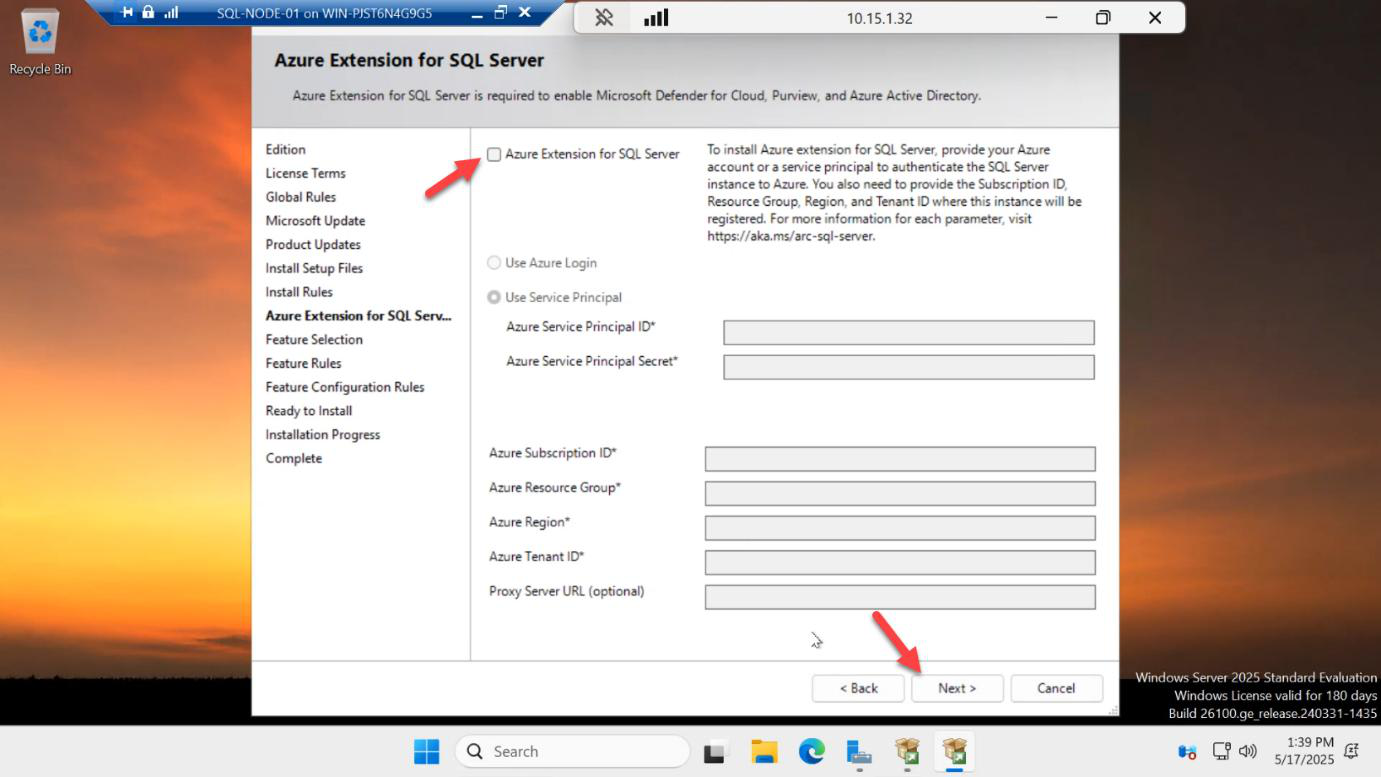Click the https://aka.ms/arc-sql-server link text

790,237
